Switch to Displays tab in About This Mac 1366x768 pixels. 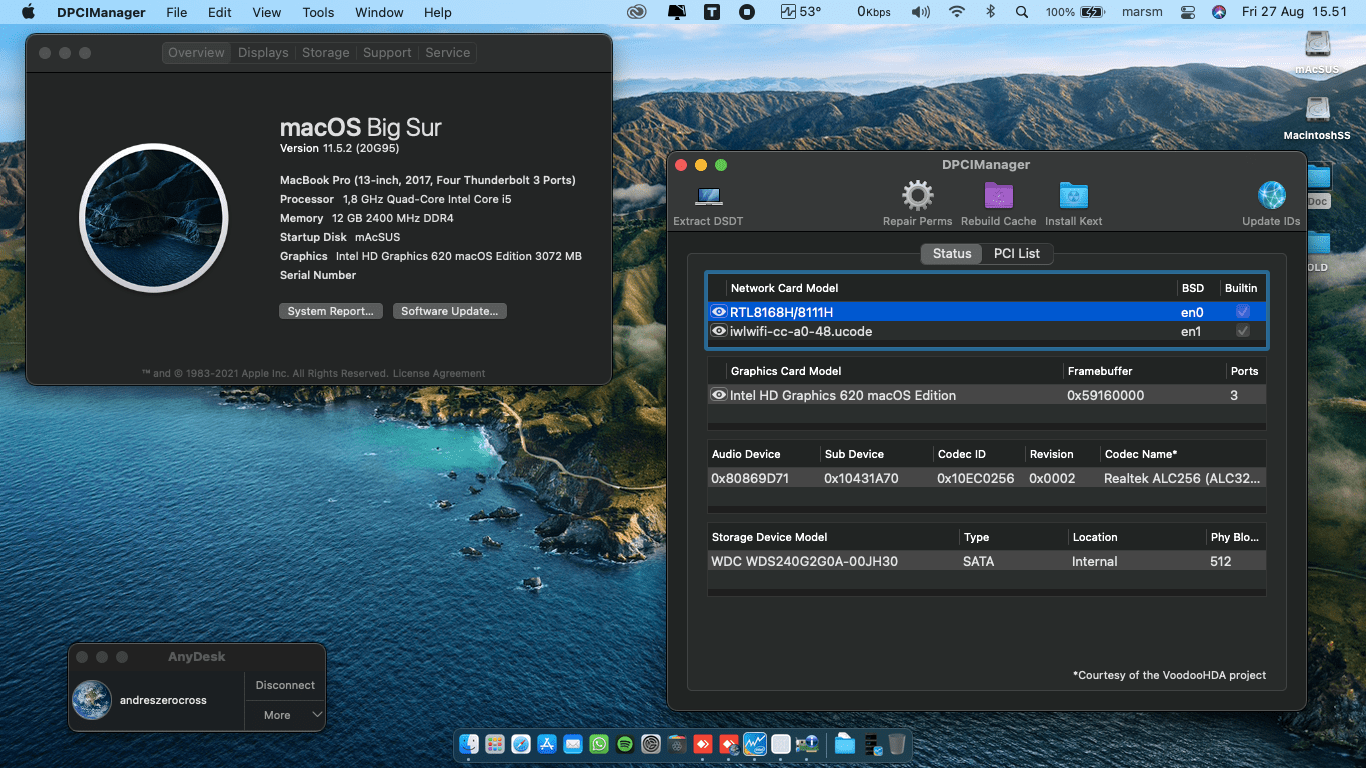tap(263, 53)
